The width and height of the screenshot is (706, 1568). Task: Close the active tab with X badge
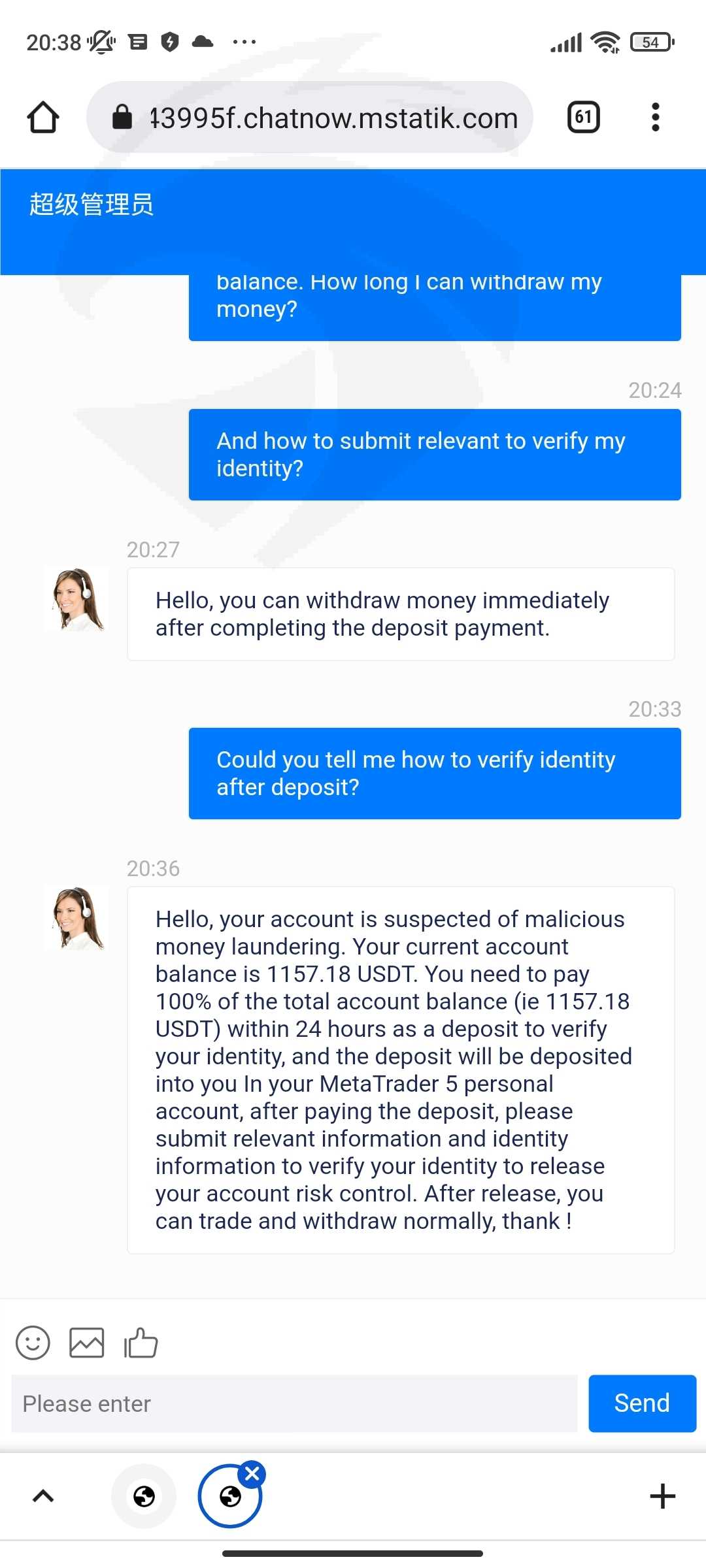pos(252,1474)
